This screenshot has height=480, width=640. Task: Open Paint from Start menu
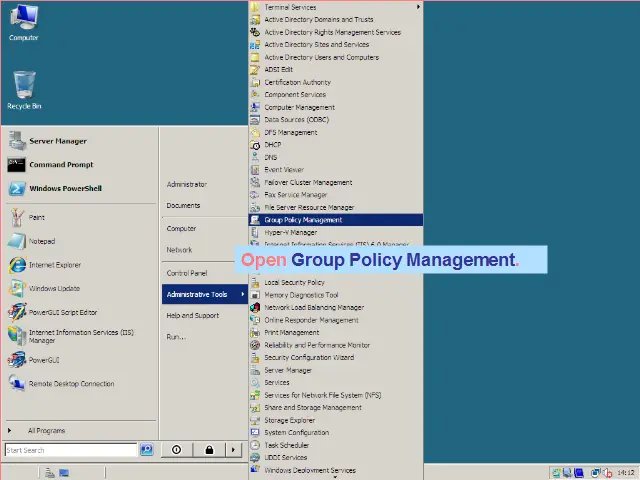[x=81, y=218]
